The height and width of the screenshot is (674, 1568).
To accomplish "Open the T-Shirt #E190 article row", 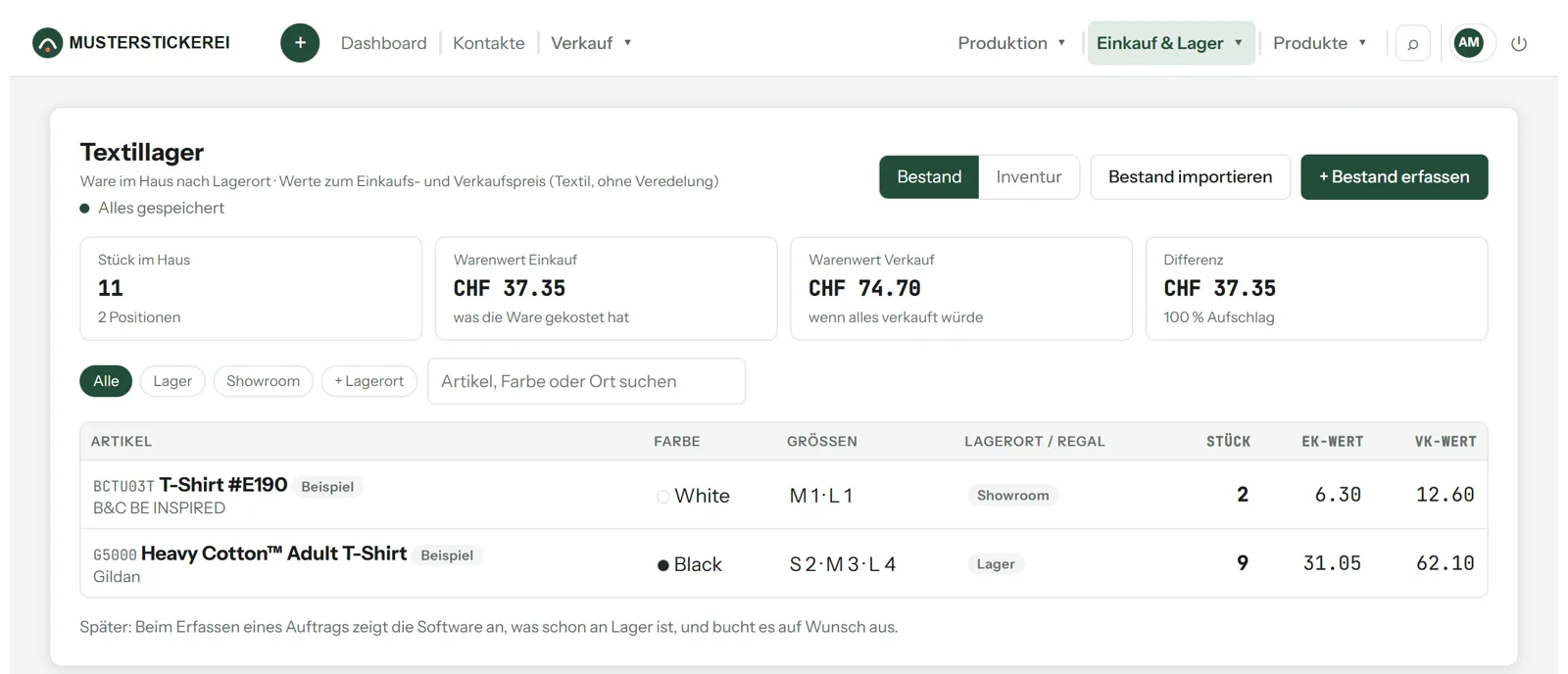I will point(783,495).
